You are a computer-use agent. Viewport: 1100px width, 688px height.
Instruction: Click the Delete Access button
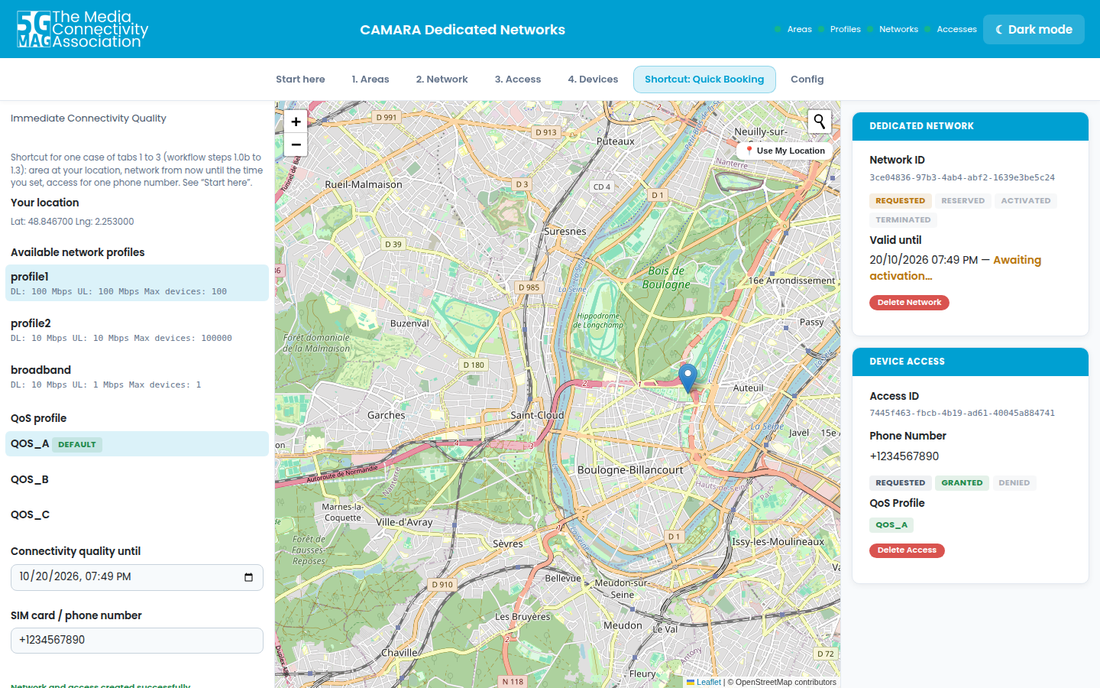pyautogui.click(x=907, y=551)
